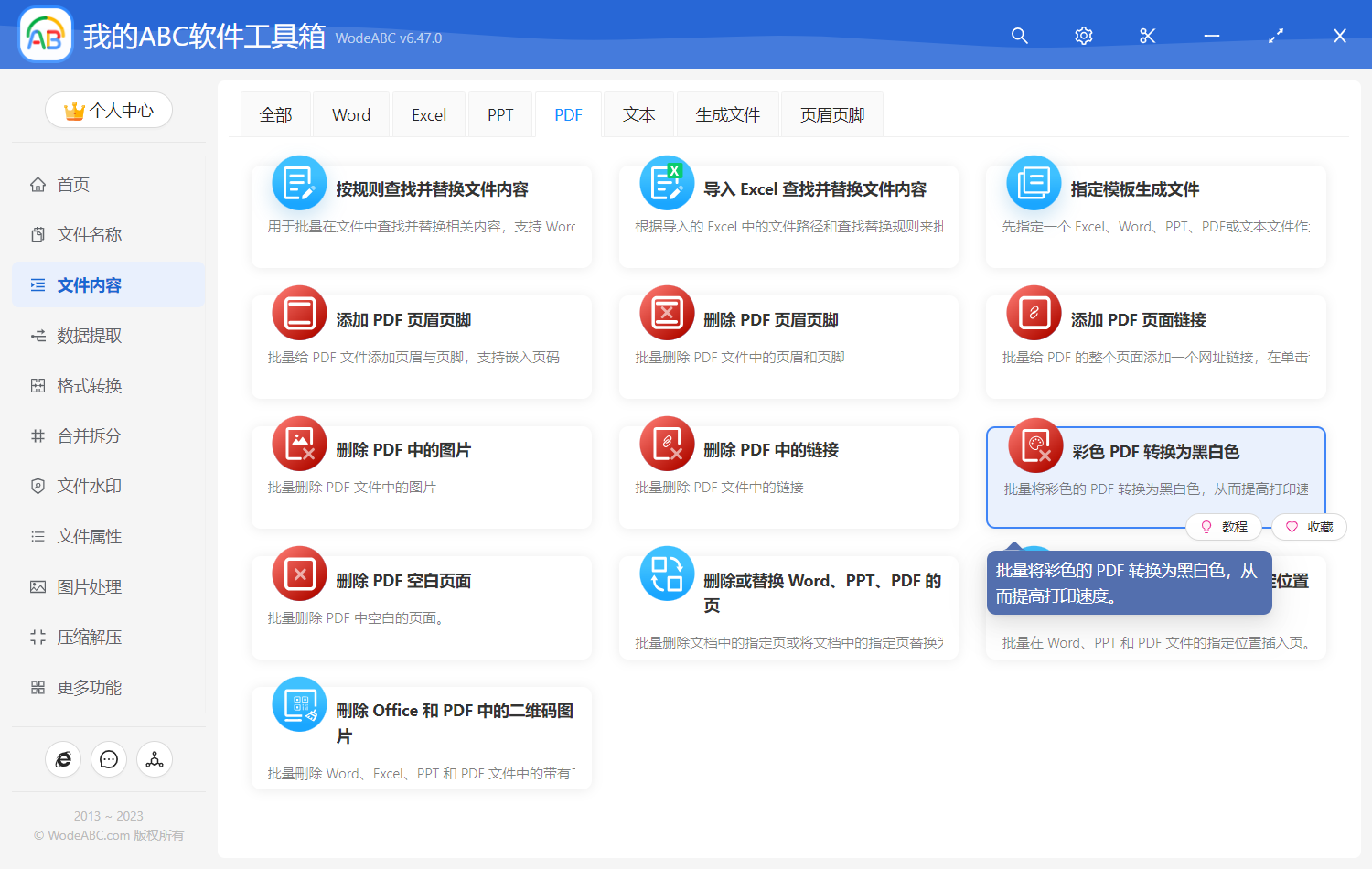
Task: Select the 删除 PDF 空白页面 tool icon
Action: [299, 574]
